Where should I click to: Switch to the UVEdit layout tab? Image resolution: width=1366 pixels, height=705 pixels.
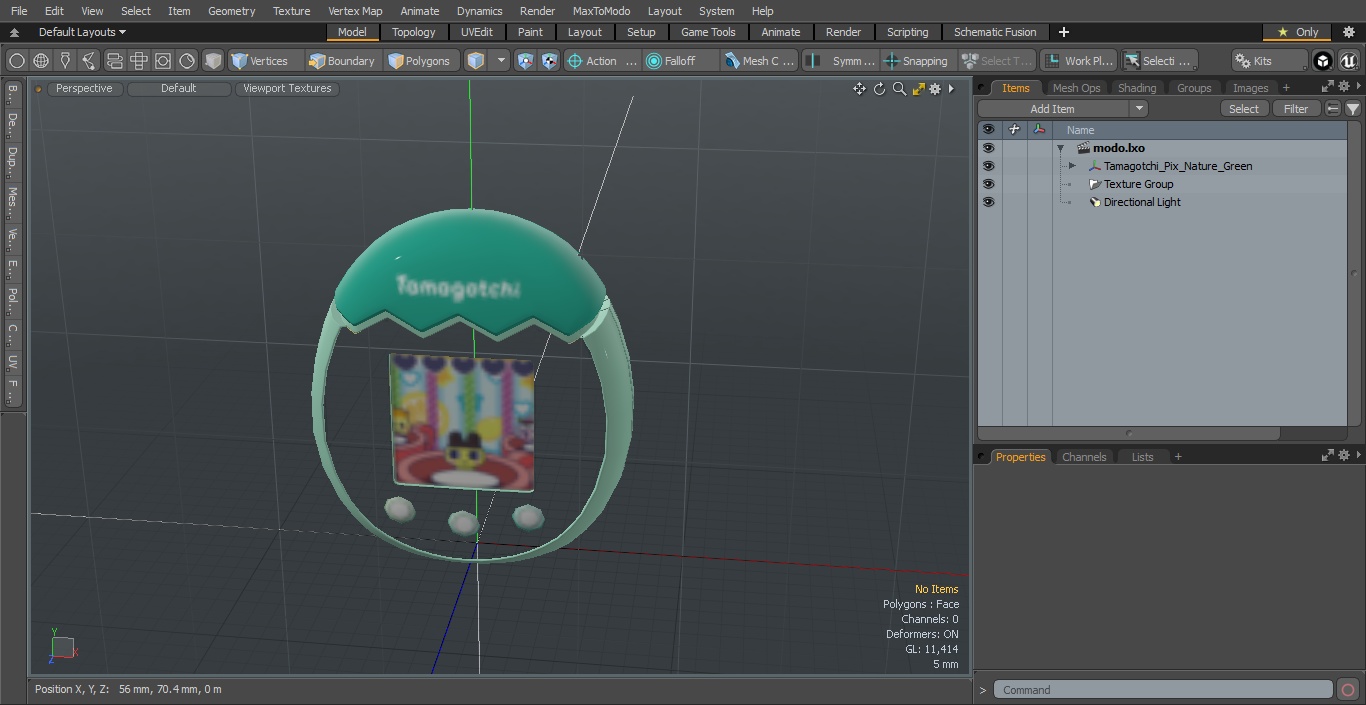477,32
